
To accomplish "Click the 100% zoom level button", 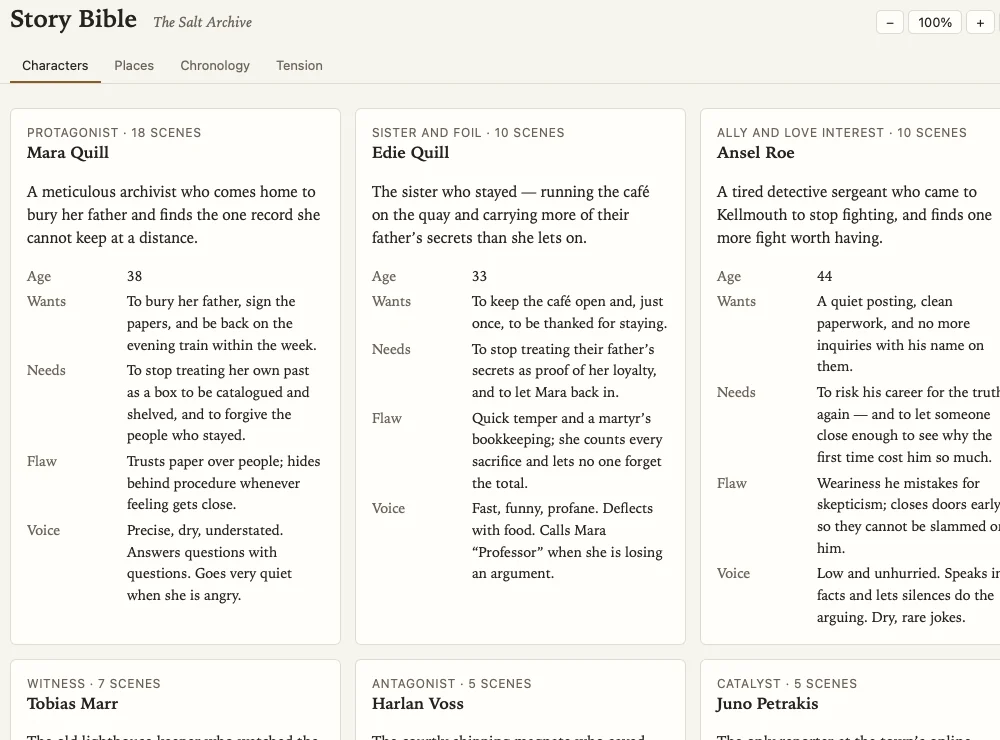I will 935,23.
